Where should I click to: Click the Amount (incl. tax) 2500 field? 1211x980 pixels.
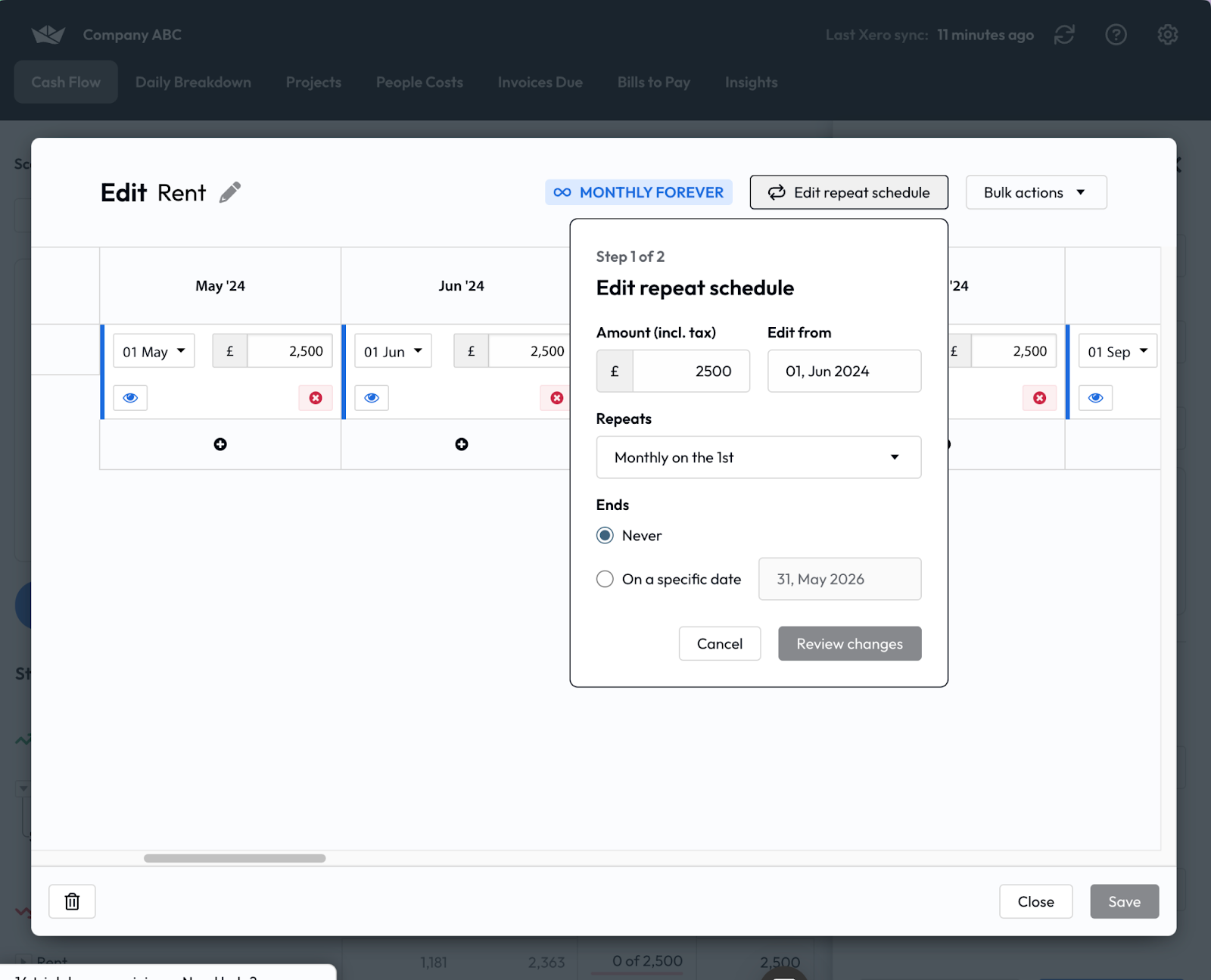point(690,372)
